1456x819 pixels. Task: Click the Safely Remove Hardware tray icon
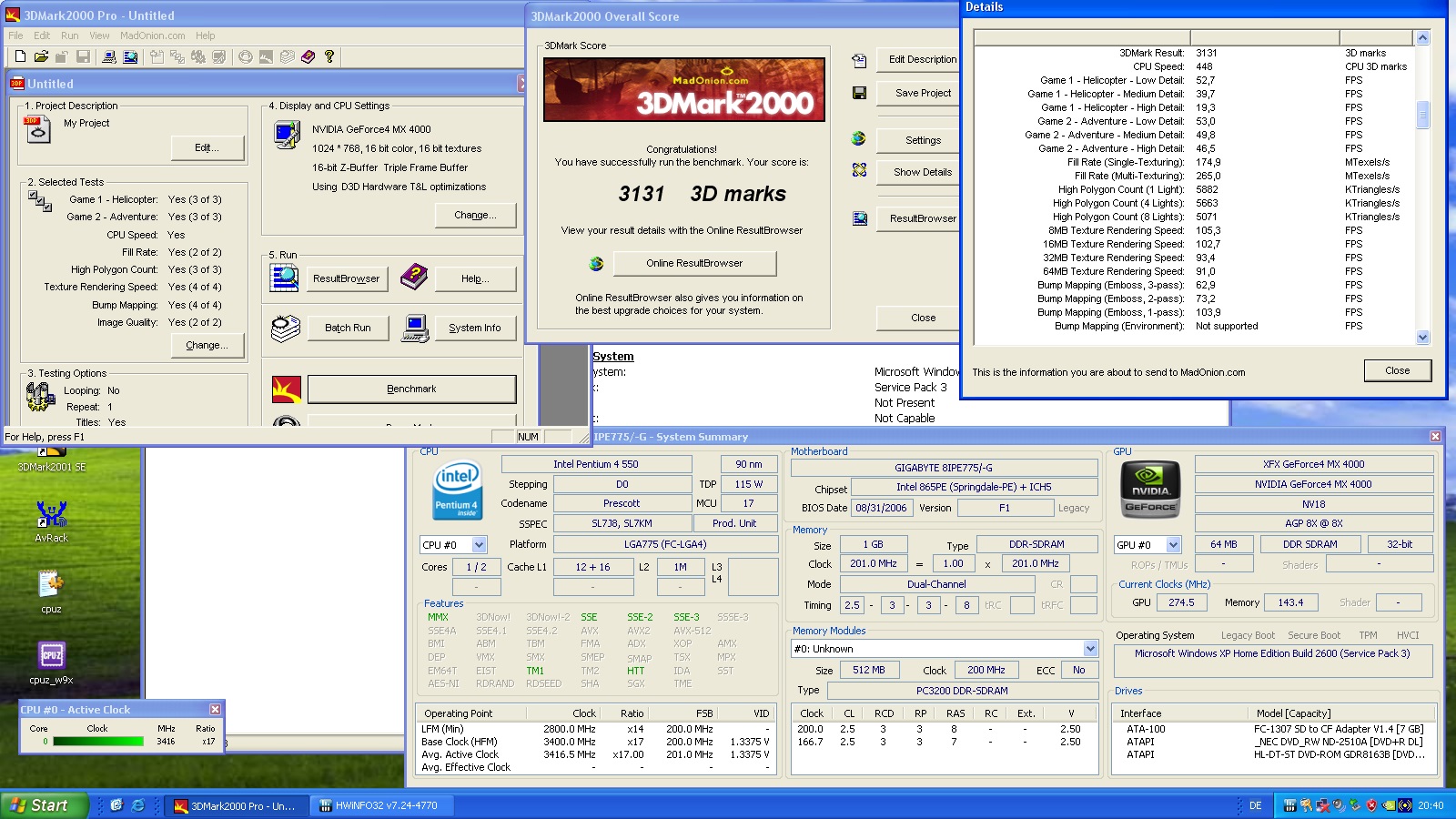pyautogui.click(x=1355, y=805)
